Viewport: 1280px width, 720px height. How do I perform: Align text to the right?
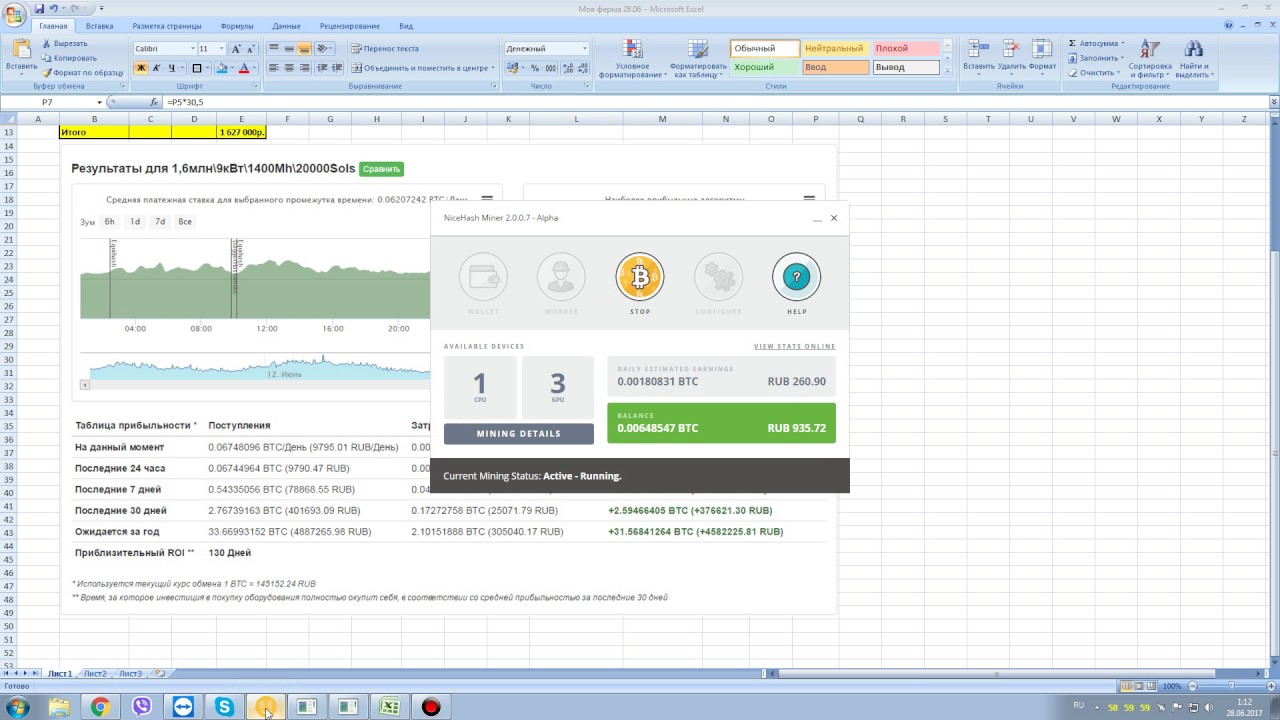304,68
